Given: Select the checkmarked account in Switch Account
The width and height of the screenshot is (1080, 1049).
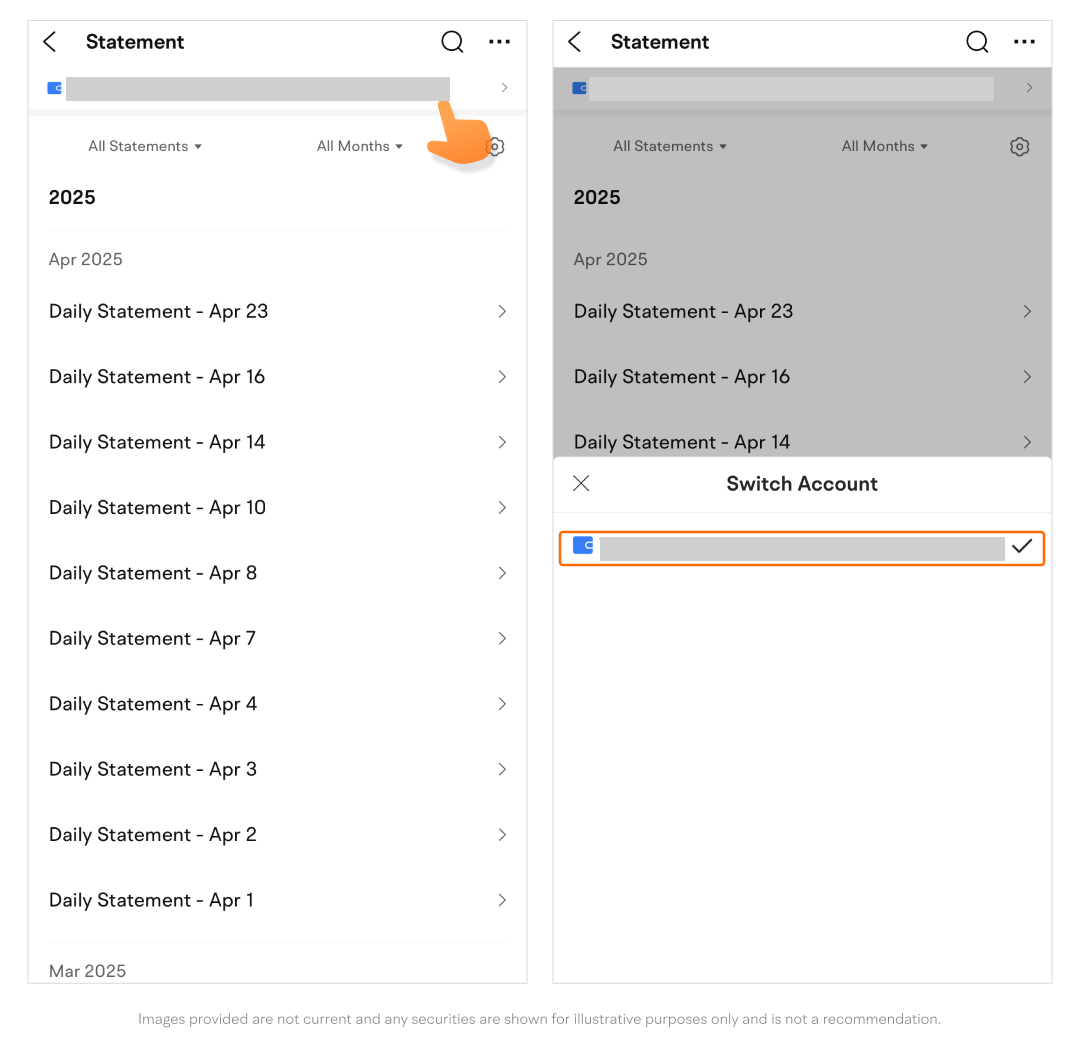Looking at the screenshot, I should pos(802,548).
